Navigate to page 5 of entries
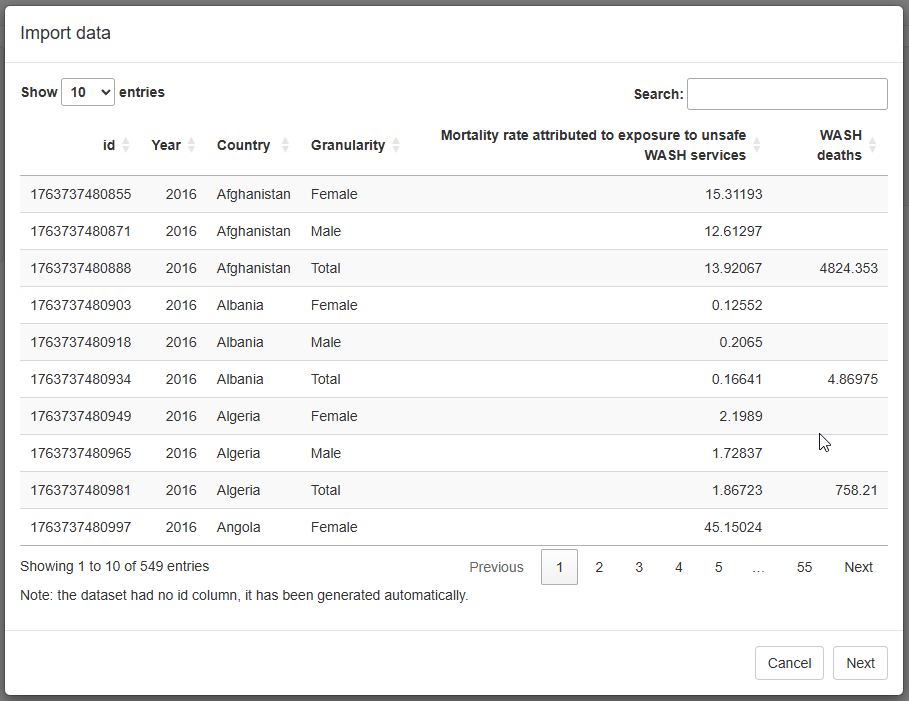Viewport: 909px width, 701px height. pyautogui.click(x=719, y=567)
